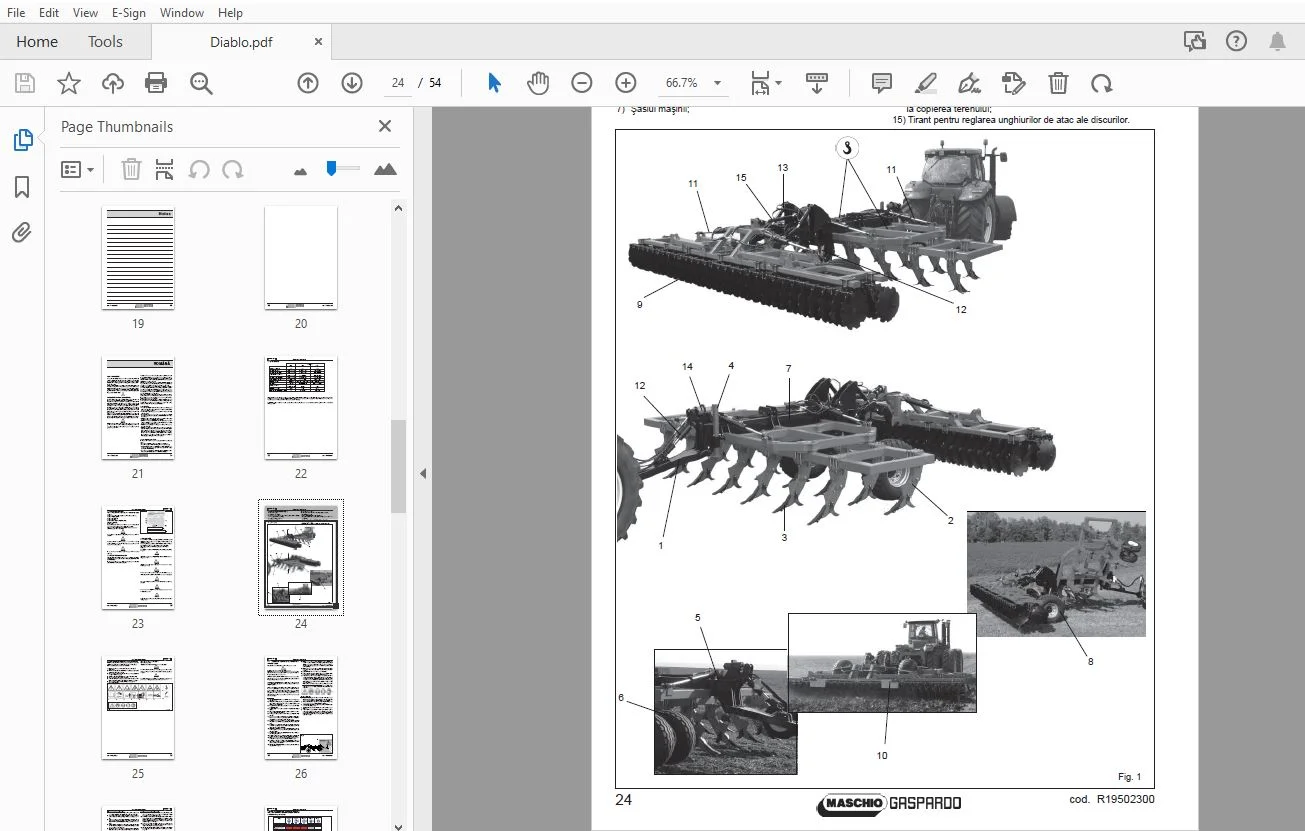The width and height of the screenshot is (1305, 831).
Task: Switch to the Home tab
Action: coord(37,41)
